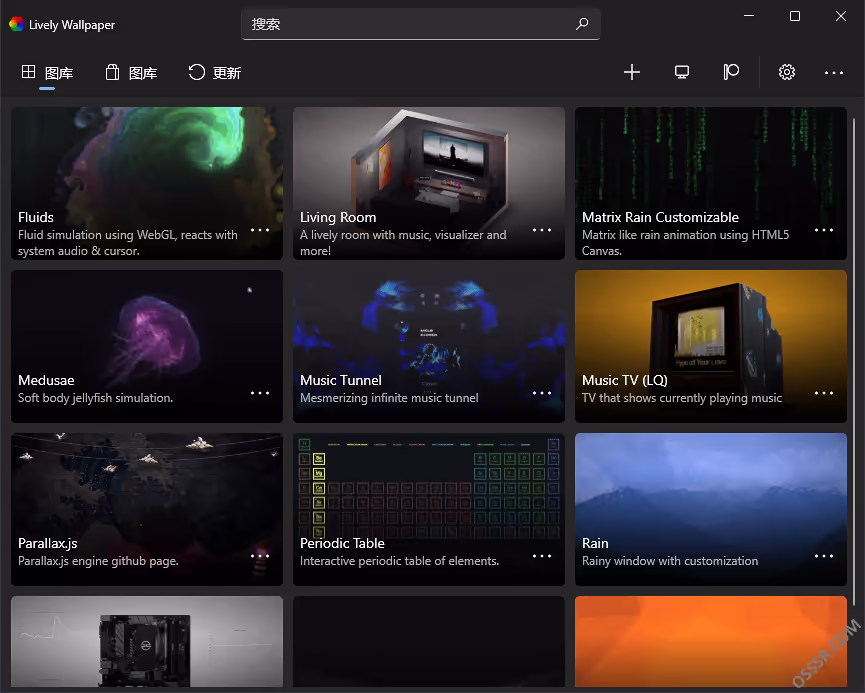Maximize the Lively Wallpaper window

(x=794, y=16)
